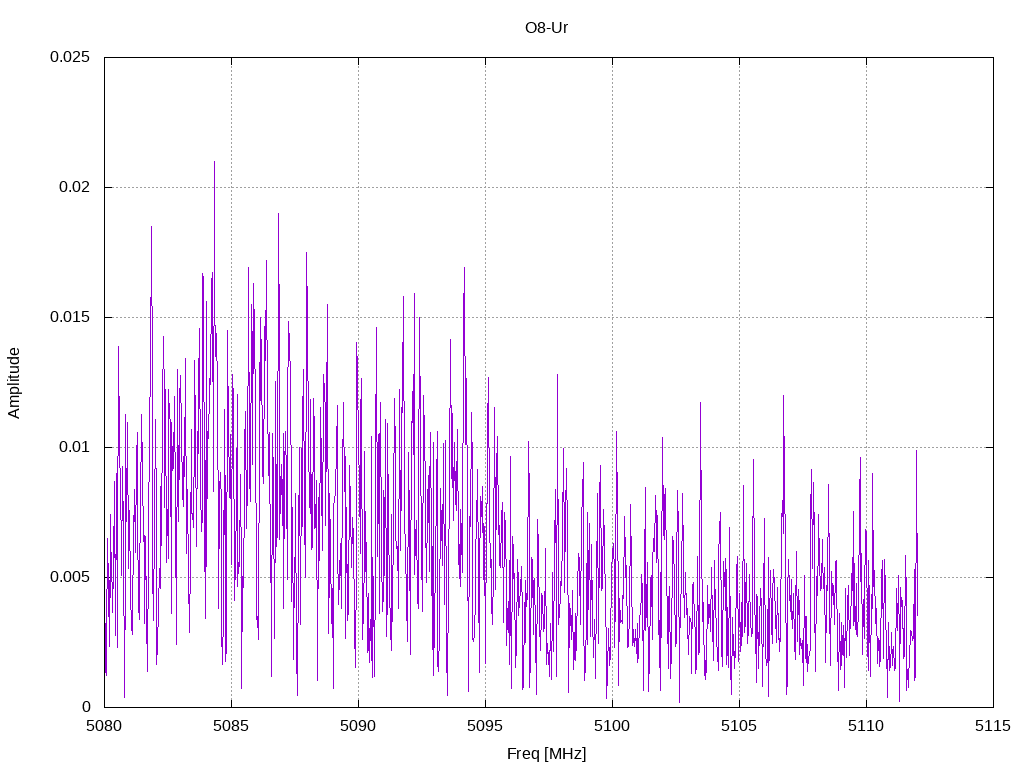Select y-axis tick label 0.02

[x=74, y=187]
